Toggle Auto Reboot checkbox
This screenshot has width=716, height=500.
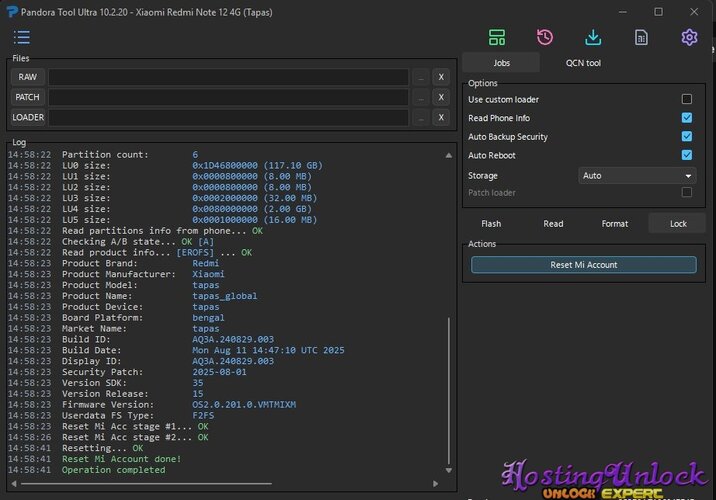pos(686,155)
